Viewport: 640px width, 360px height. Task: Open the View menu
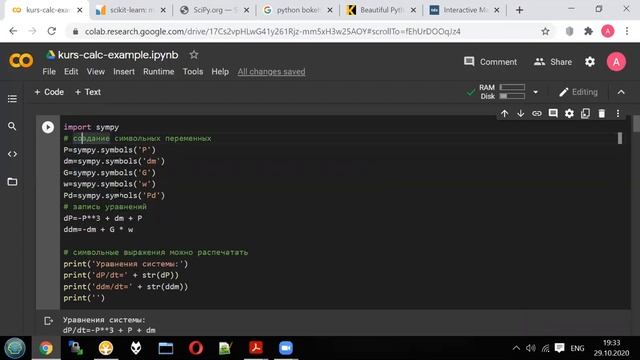click(96, 72)
